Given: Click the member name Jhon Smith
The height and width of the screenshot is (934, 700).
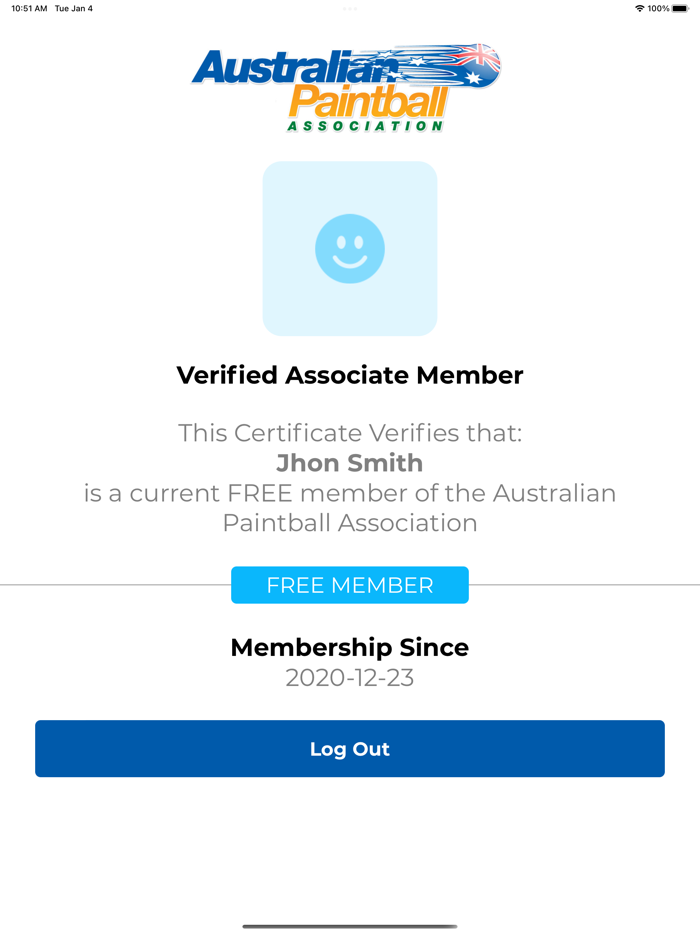Looking at the screenshot, I should point(349,463).
